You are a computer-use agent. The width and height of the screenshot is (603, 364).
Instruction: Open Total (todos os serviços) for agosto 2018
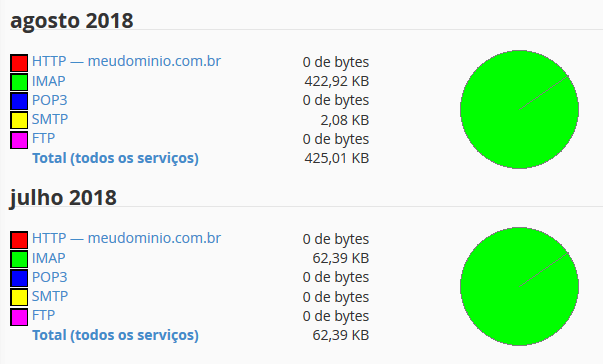(115, 158)
